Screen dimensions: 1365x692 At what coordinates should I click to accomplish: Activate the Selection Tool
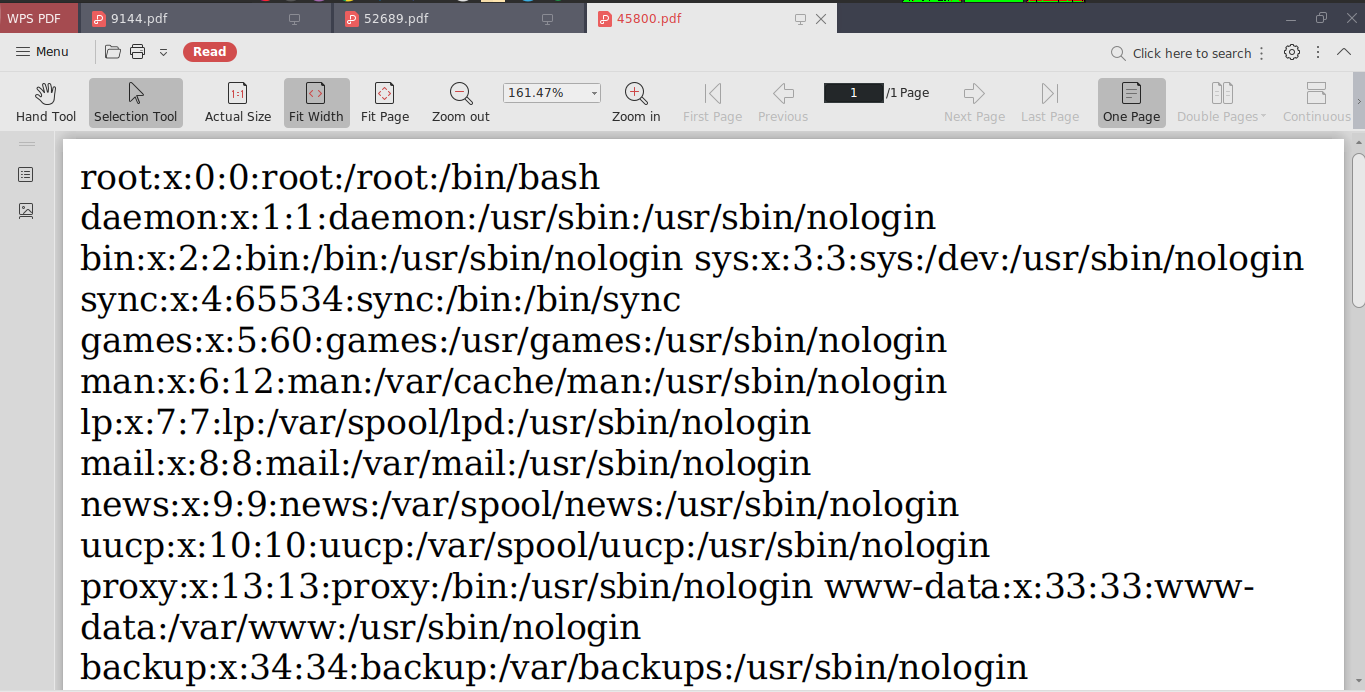pyautogui.click(x=135, y=100)
